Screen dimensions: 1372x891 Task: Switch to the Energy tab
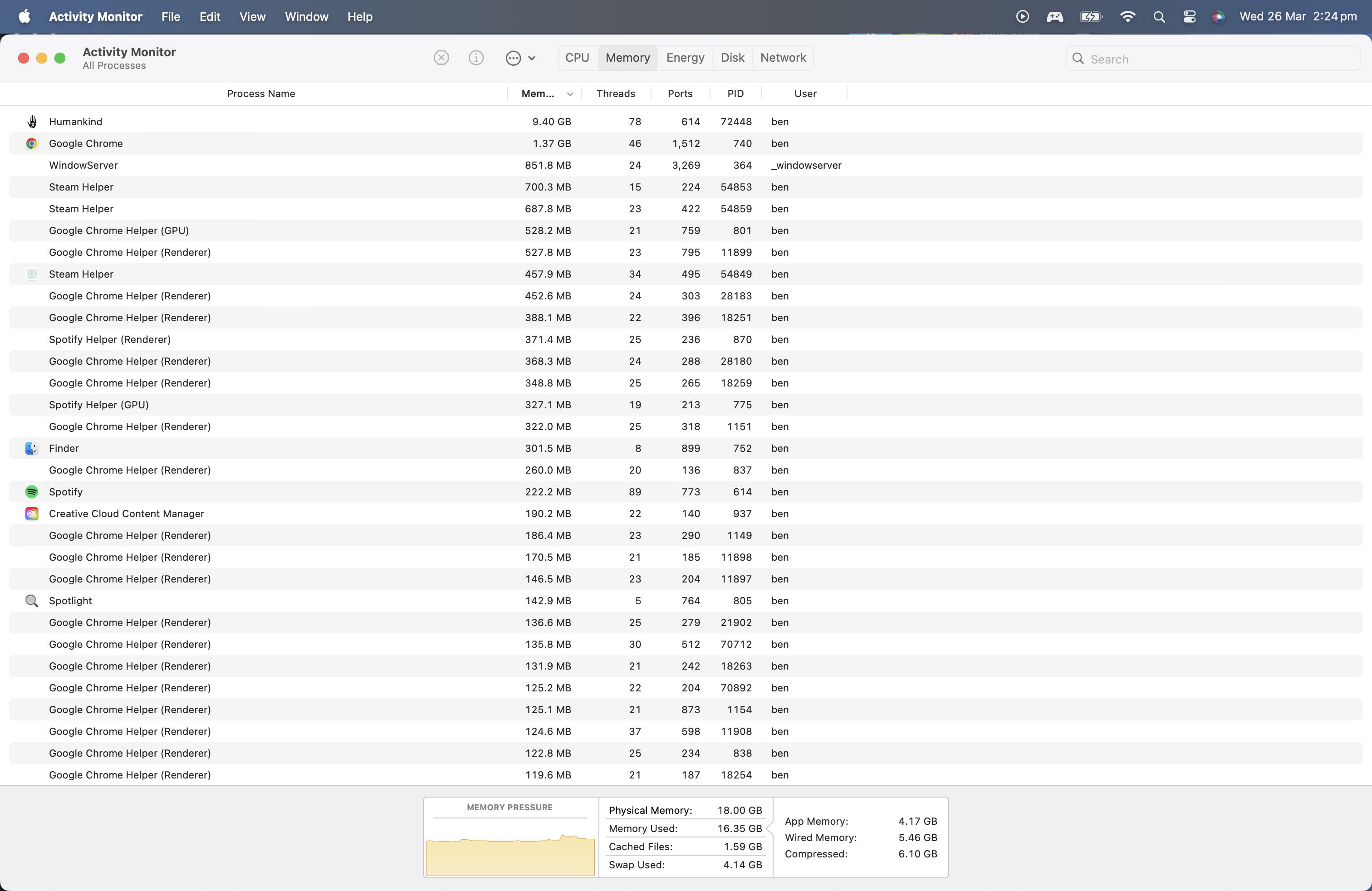click(x=686, y=58)
